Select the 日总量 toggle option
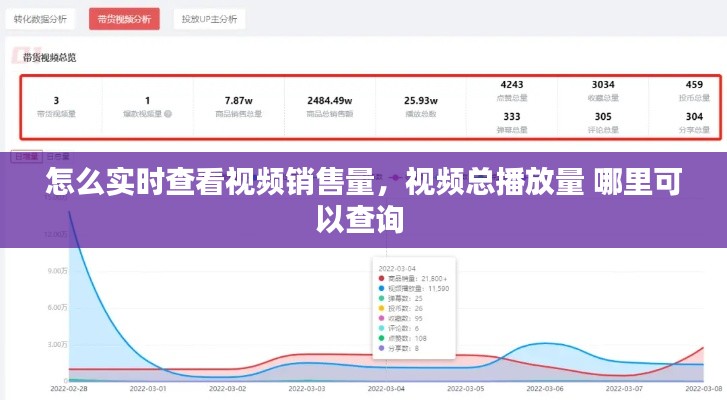This screenshot has width=727, height=400. [x=58, y=157]
